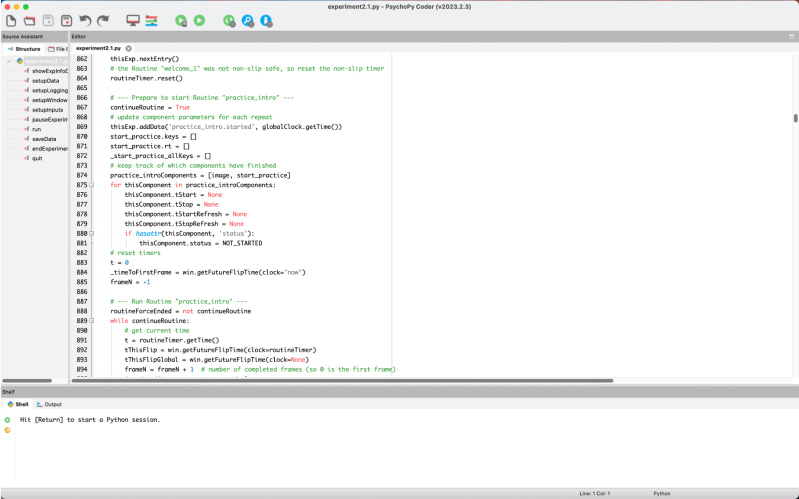Screen dimensions: 799x499
Task: Select setupInputs function in Structure tree
Action: point(44,110)
